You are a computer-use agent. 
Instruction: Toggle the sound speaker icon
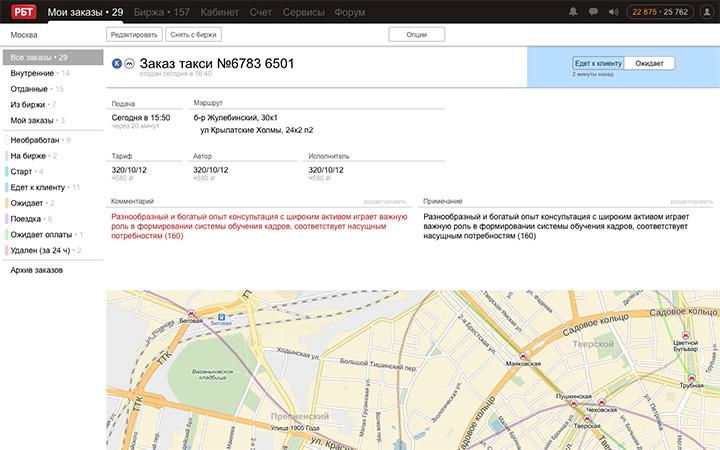(x=613, y=12)
